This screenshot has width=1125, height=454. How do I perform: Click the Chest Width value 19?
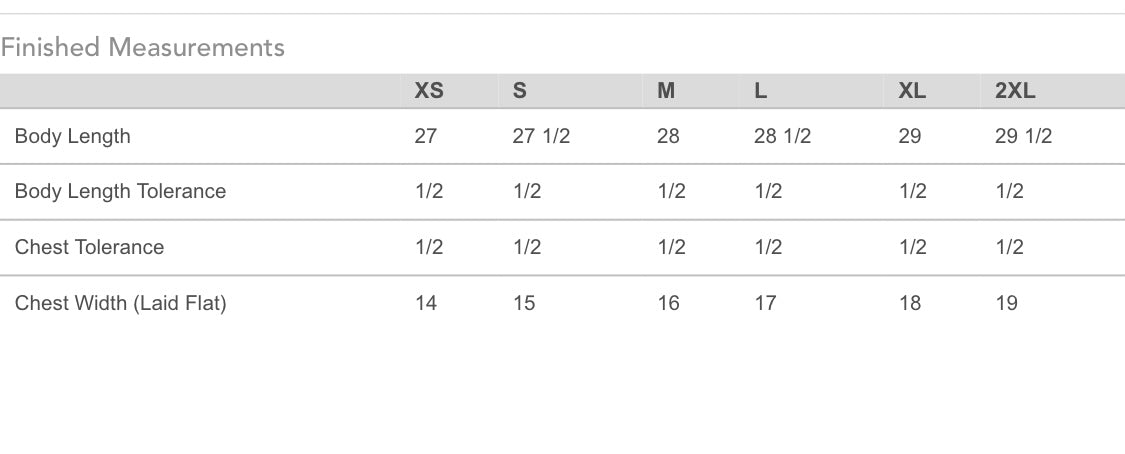[x=1007, y=303]
